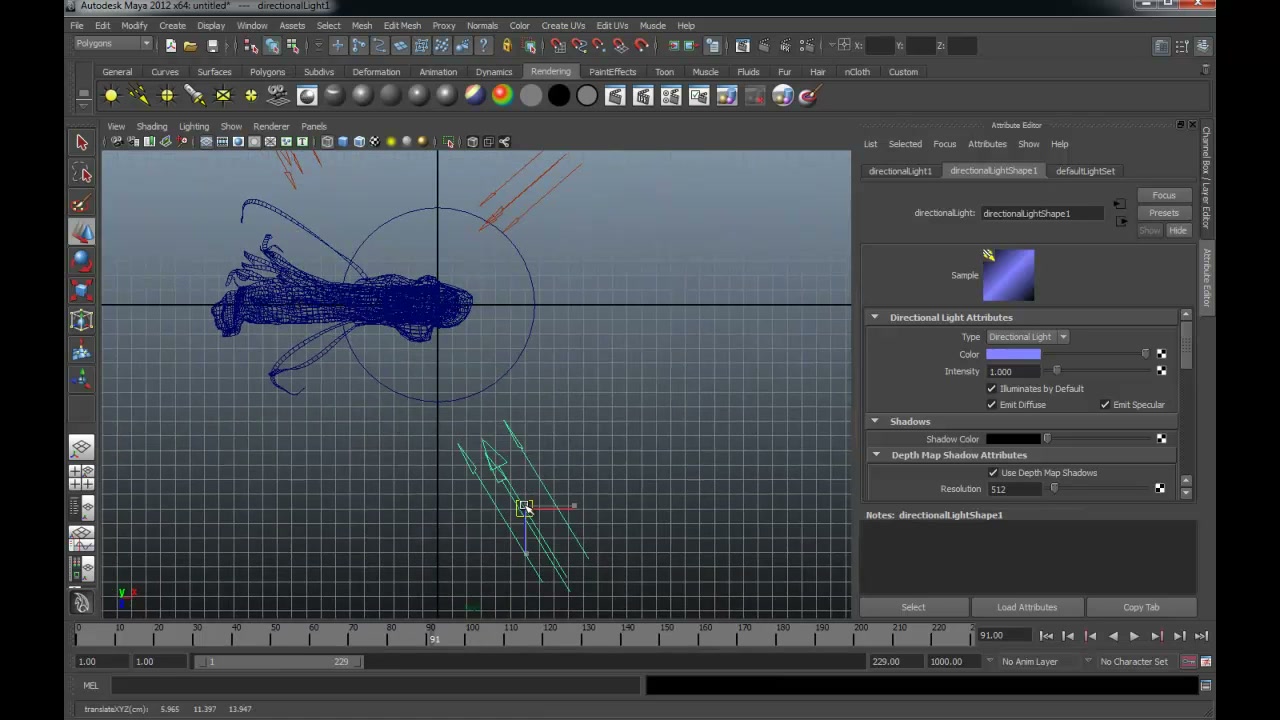Image resolution: width=1280 pixels, height=720 pixels.
Task: Activate the Move tool in the toolbox
Action: (x=82, y=233)
